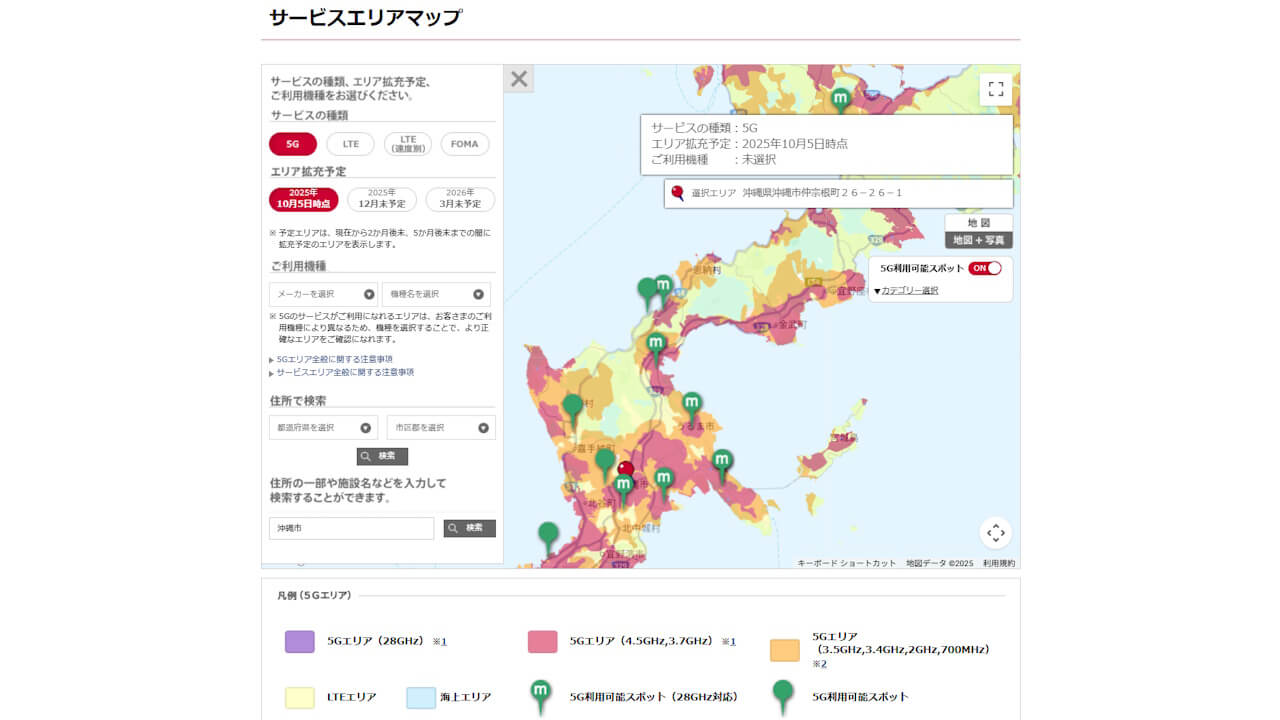Image resolution: width=1280 pixels, height=720 pixels.
Task: Choose the 2025年12月末予定 expansion option
Action: click(382, 199)
